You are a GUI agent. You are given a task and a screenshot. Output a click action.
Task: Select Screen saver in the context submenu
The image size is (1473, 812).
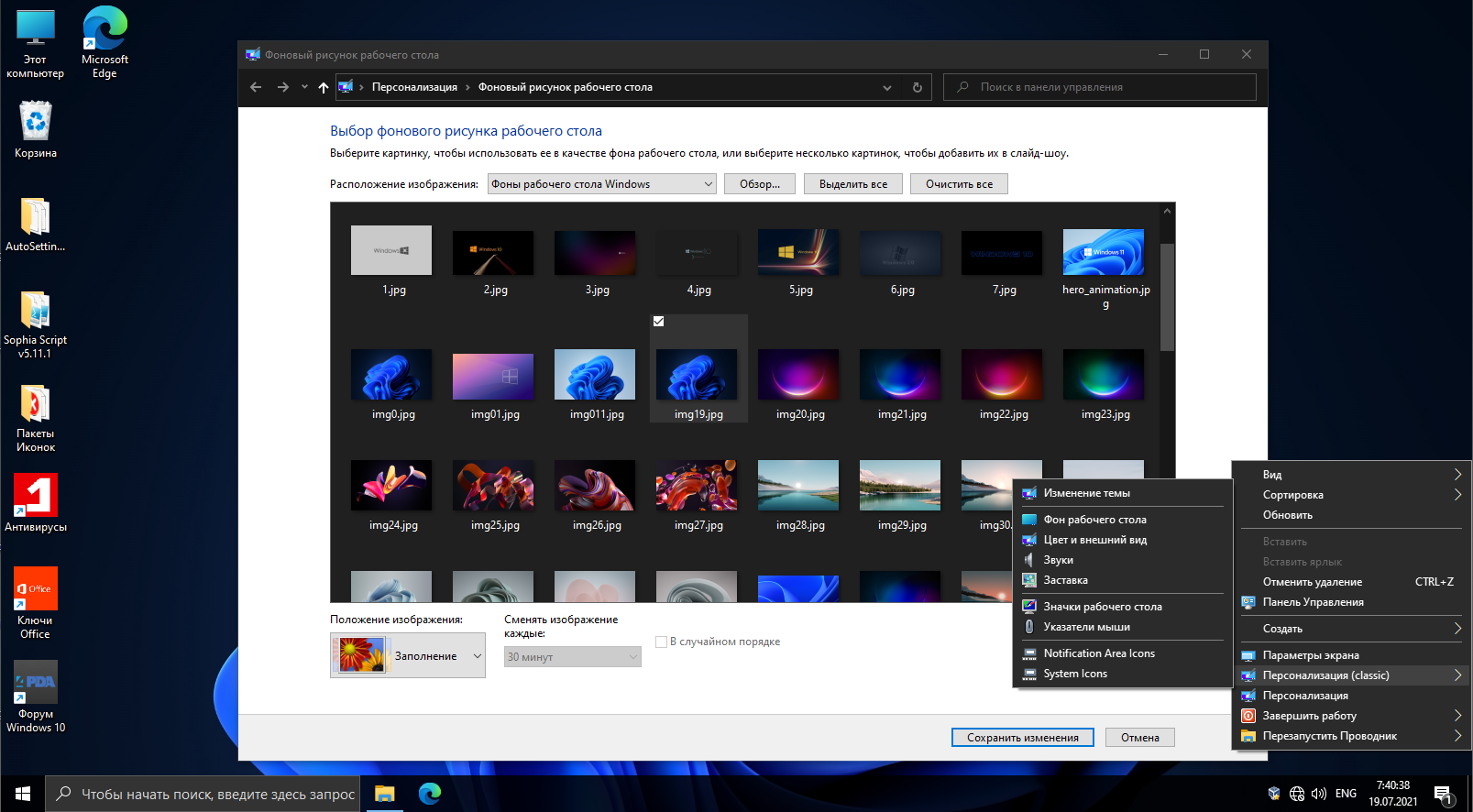coord(1065,580)
